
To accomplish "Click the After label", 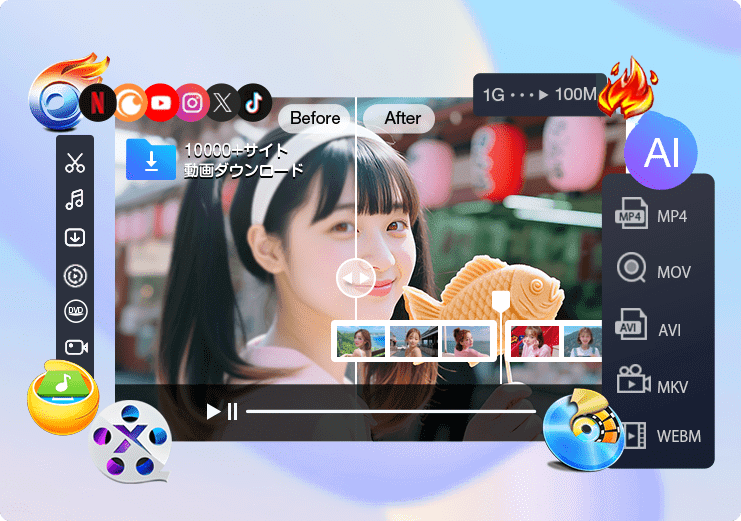I will (403, 118).
